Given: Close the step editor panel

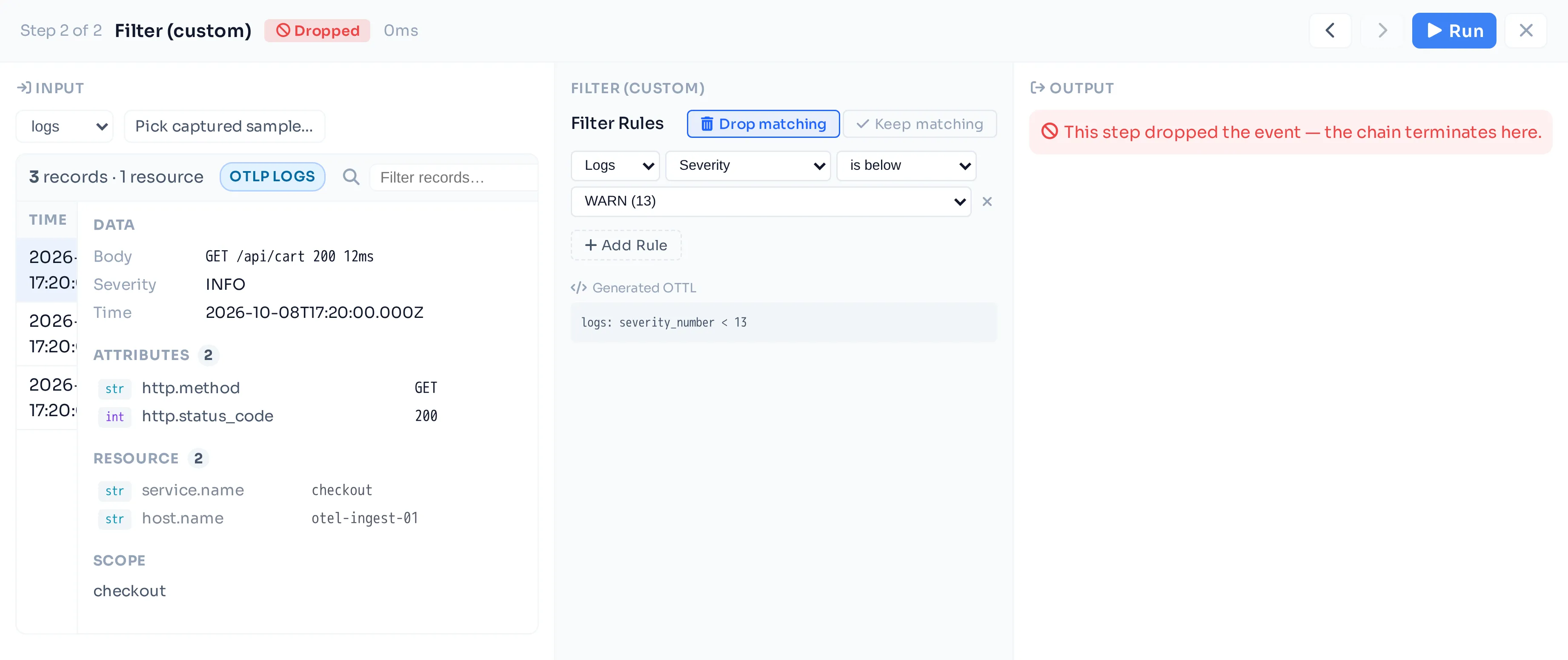Looking at the screenshot, I should coord(1525,30).
